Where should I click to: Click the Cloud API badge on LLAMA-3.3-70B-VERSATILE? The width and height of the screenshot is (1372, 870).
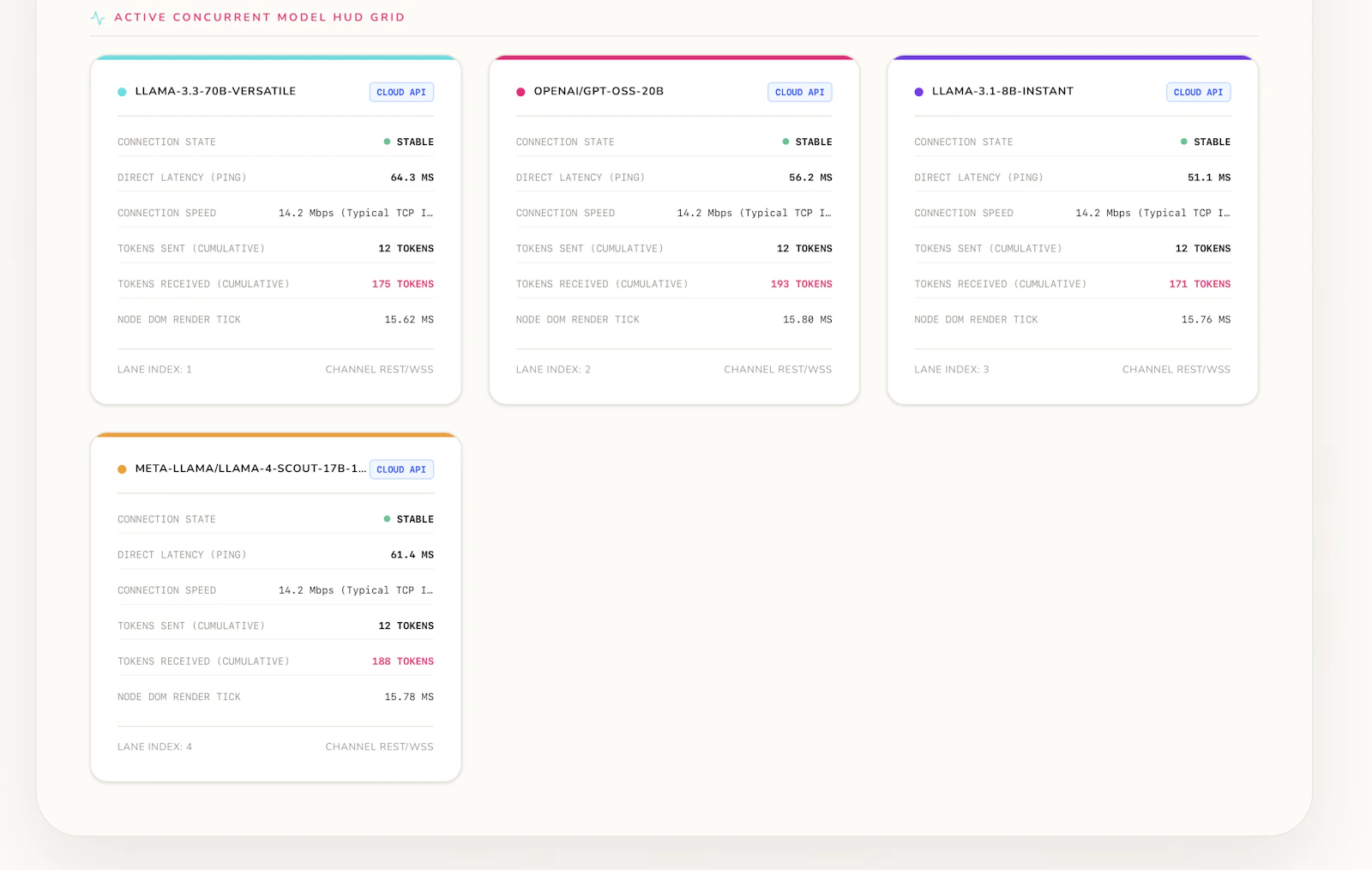(x=401, y=92)
